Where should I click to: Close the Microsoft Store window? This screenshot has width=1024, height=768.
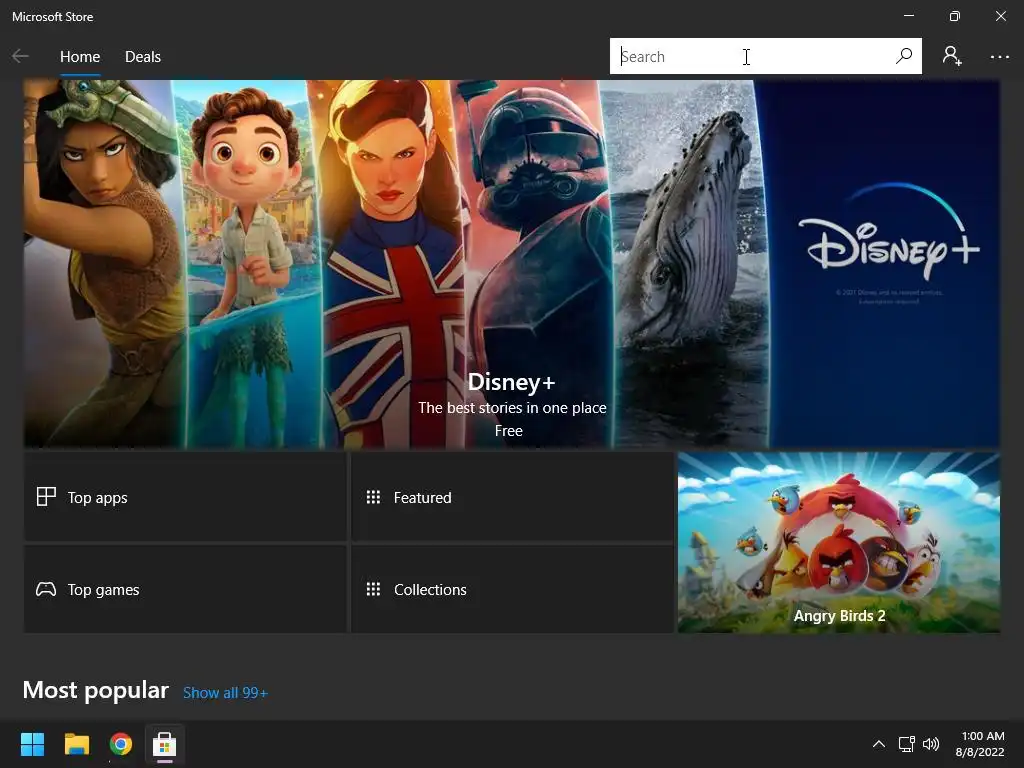pyautogui.click(x=1000, y=16)
